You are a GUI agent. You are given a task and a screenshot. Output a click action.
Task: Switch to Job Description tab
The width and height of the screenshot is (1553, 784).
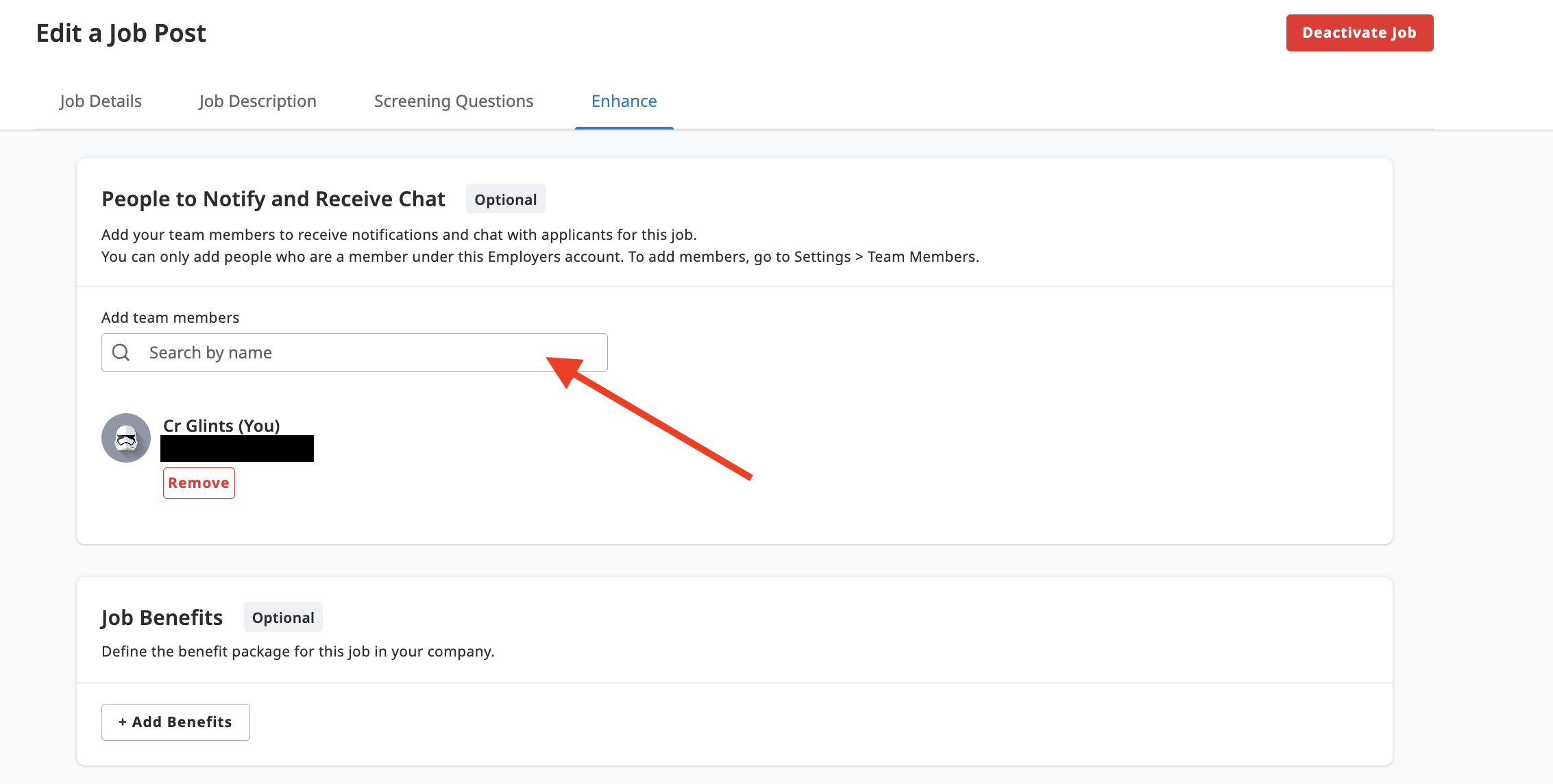coord(258,101)
